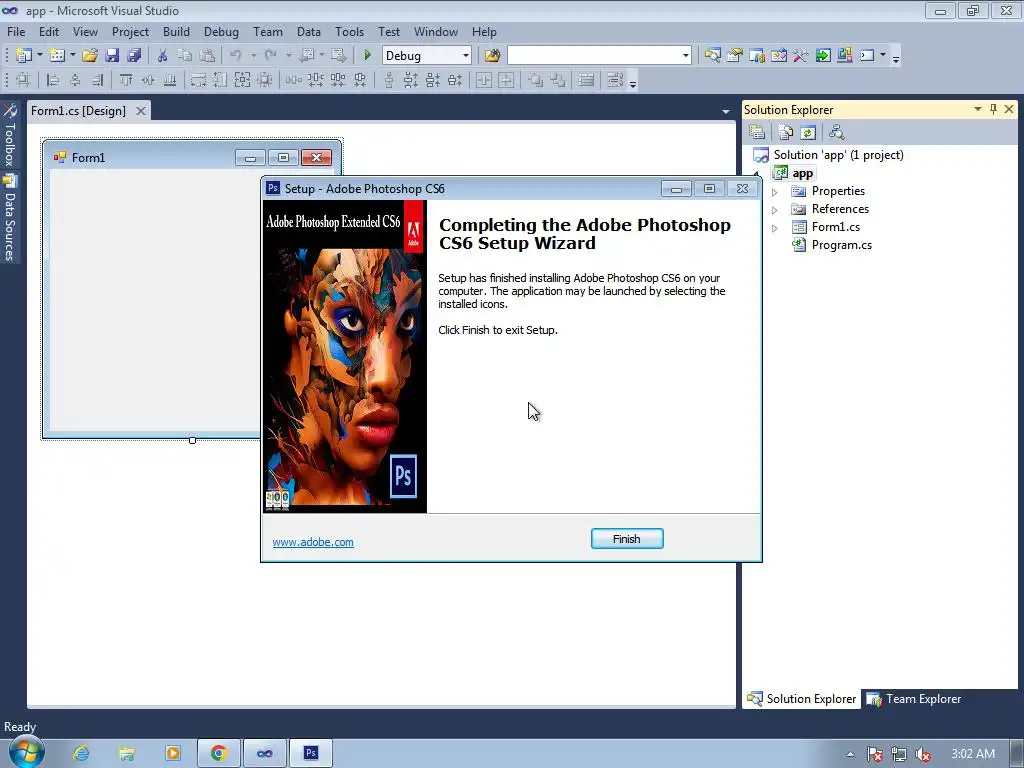This screenshot has height=768, width=1024.
Task: Click View Class Diagram icon in Solution Explorer
Action: [837, 133]
